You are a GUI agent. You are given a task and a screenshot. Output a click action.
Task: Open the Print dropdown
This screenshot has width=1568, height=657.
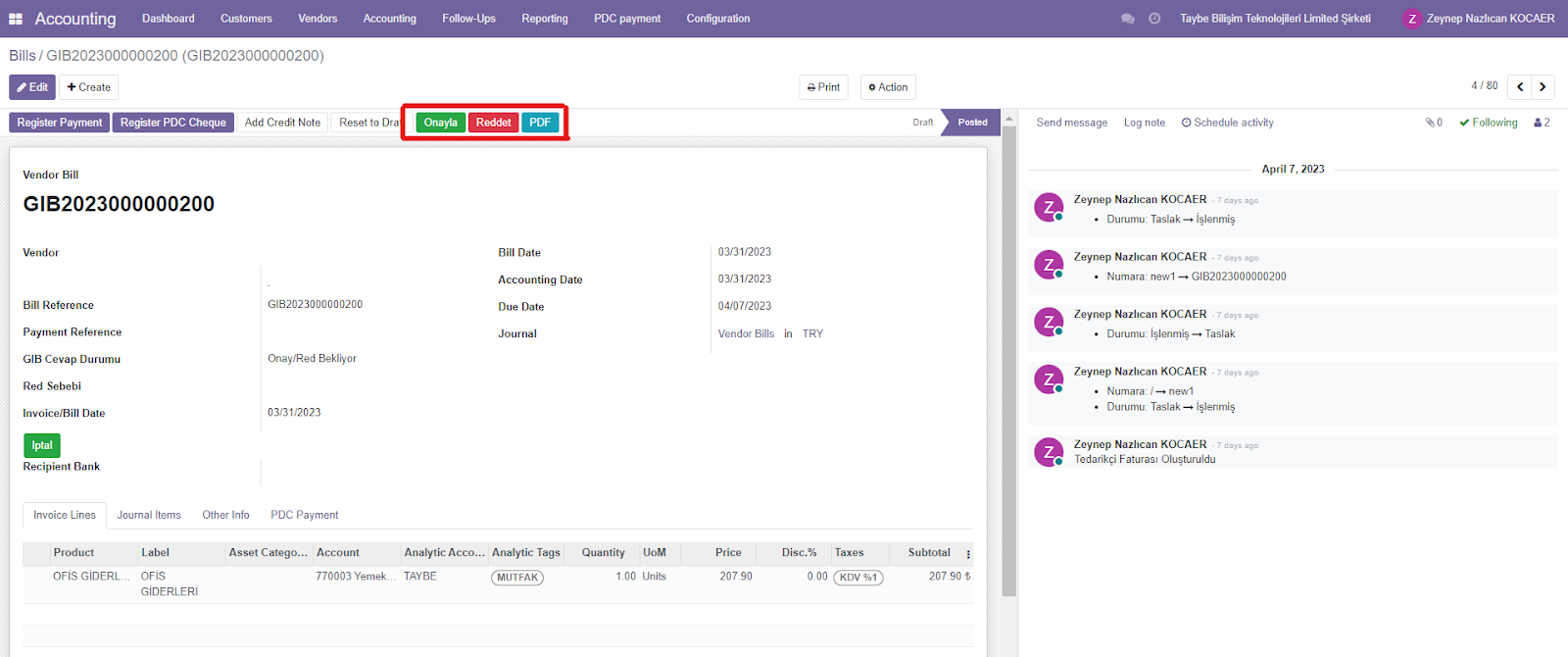(x=823, y=87)
